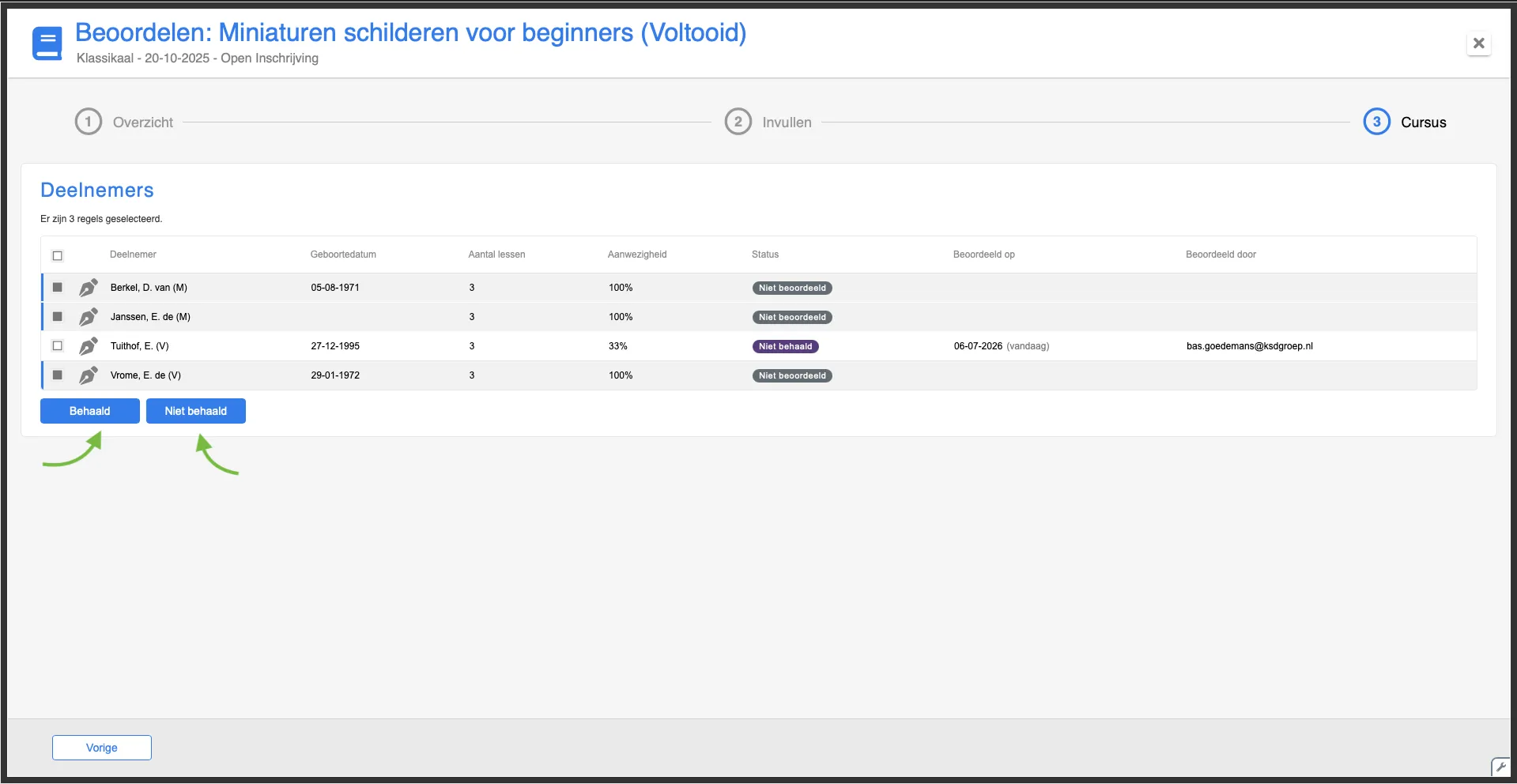Mark selected participants as Behaald
The image size is (1517, 784).
90,411
